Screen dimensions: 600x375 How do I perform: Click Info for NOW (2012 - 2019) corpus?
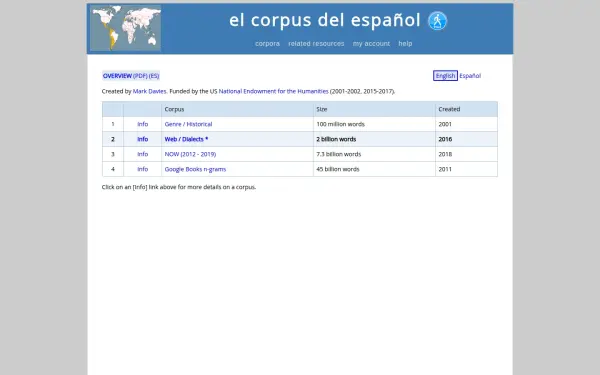click(143, 154)
